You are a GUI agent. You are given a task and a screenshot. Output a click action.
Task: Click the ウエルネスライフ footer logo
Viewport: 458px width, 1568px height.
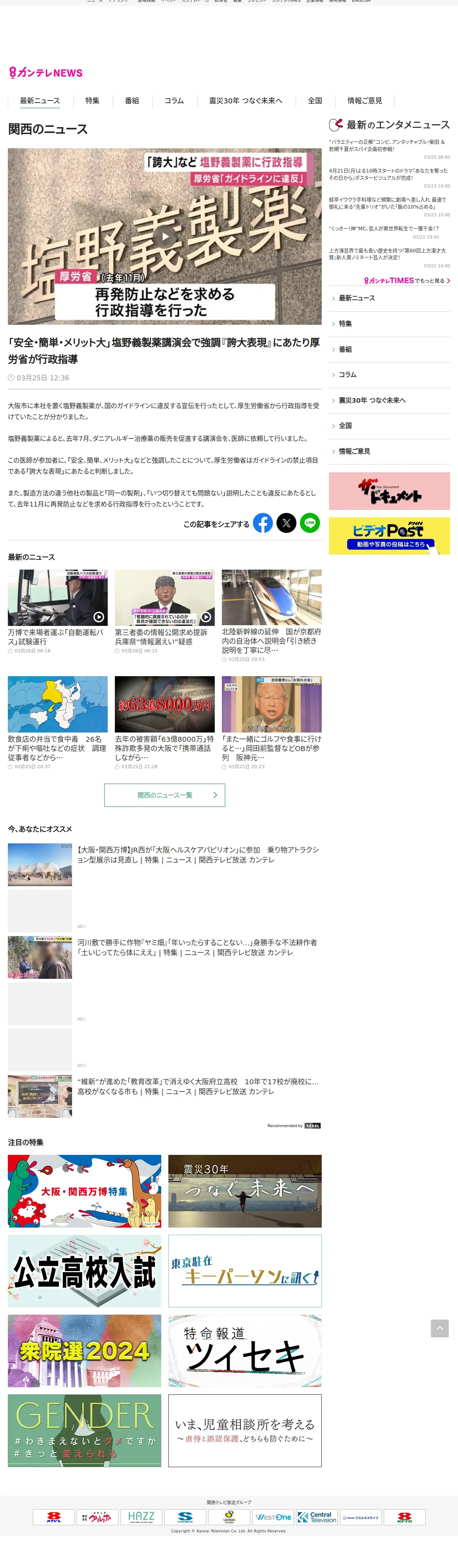click(361, 1517)
